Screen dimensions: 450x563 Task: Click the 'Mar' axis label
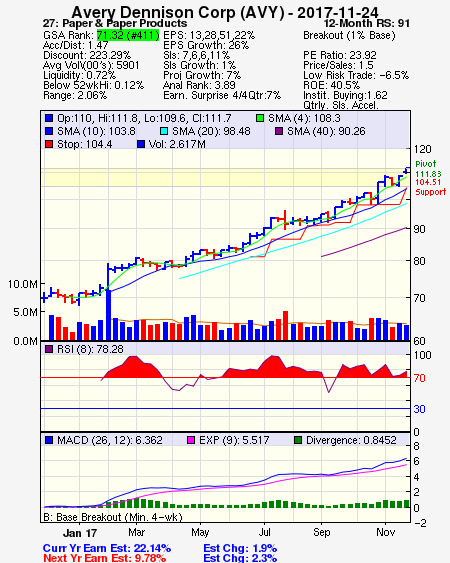click(136, 532)
